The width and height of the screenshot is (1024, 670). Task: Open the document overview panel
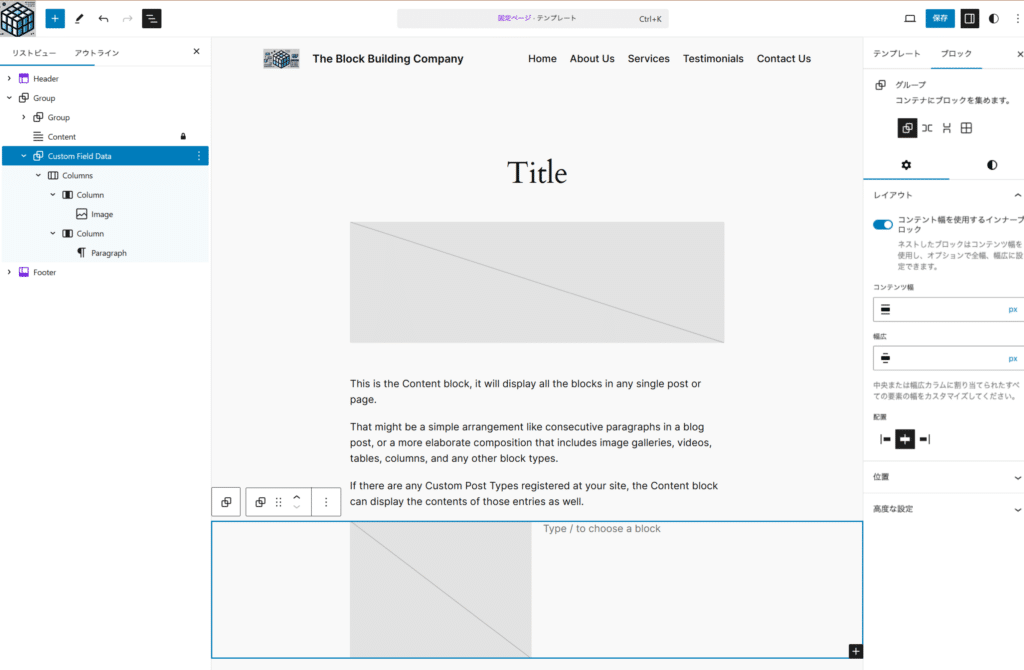tap(151, 18)
